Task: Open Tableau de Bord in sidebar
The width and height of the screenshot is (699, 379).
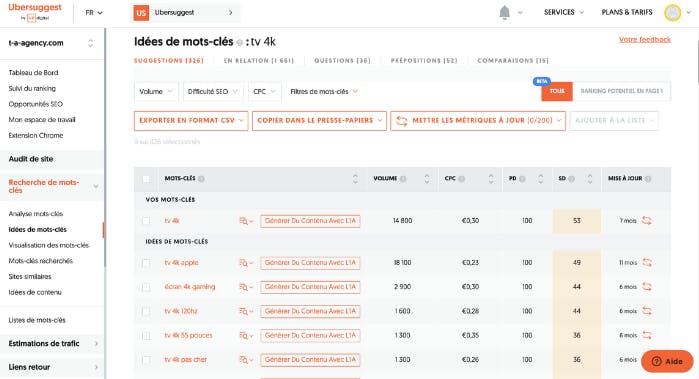Action: 33,73
